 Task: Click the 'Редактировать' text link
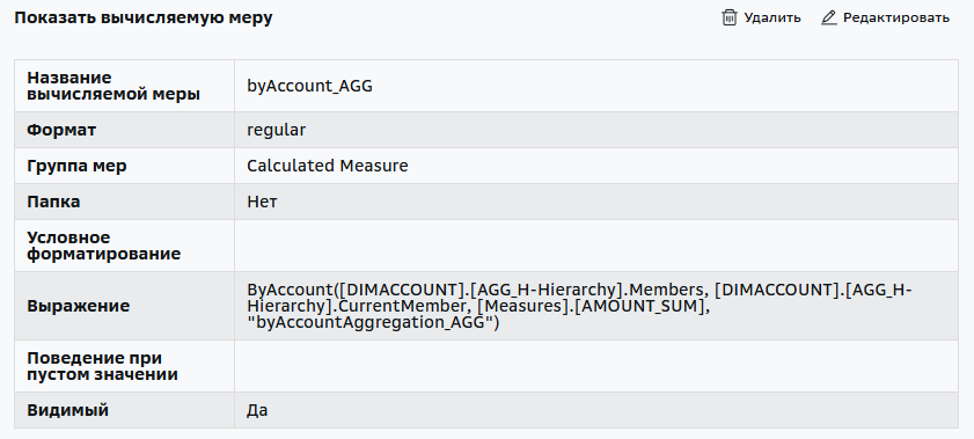tap(896, 18)
